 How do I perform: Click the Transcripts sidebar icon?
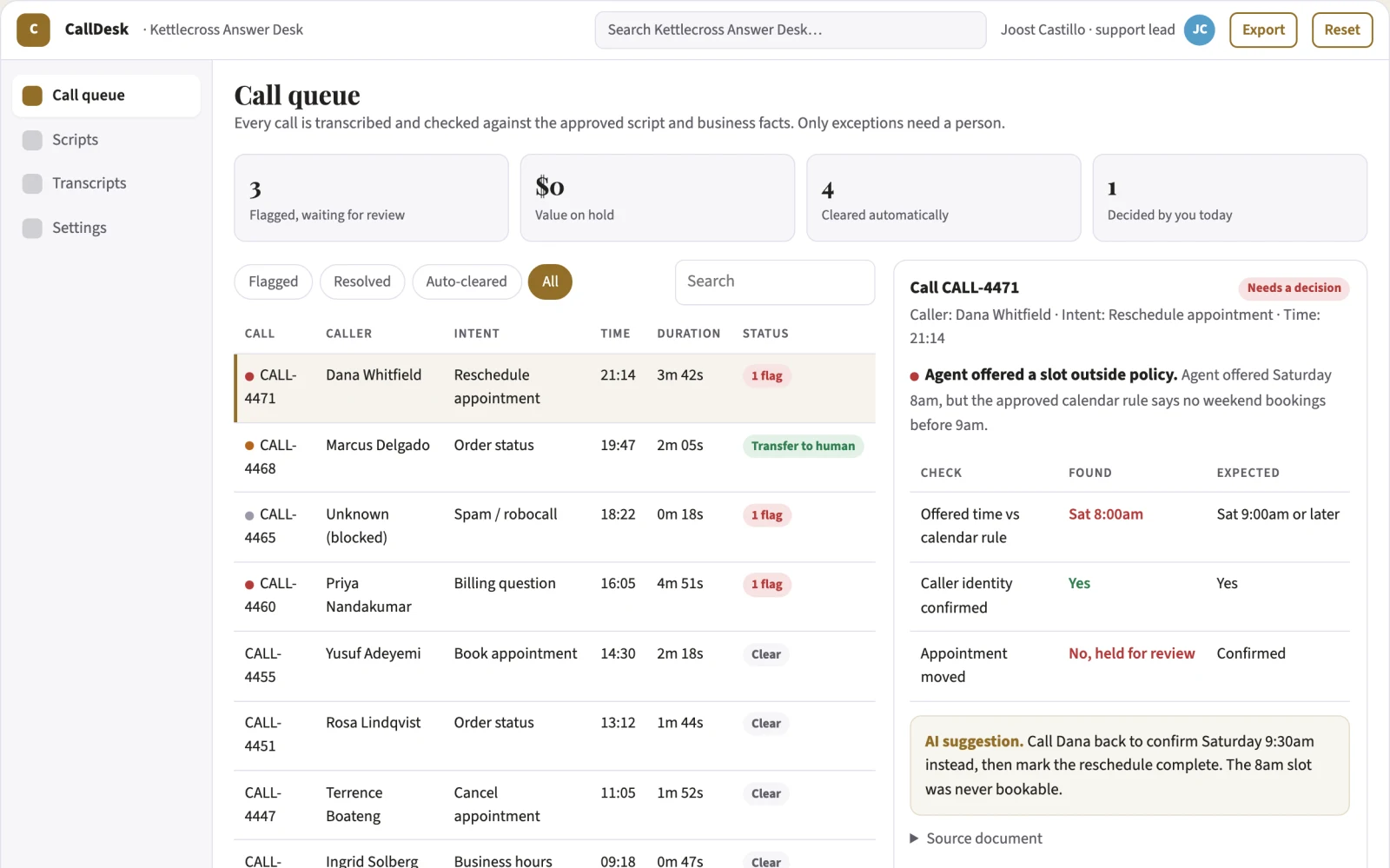point(32,183)
